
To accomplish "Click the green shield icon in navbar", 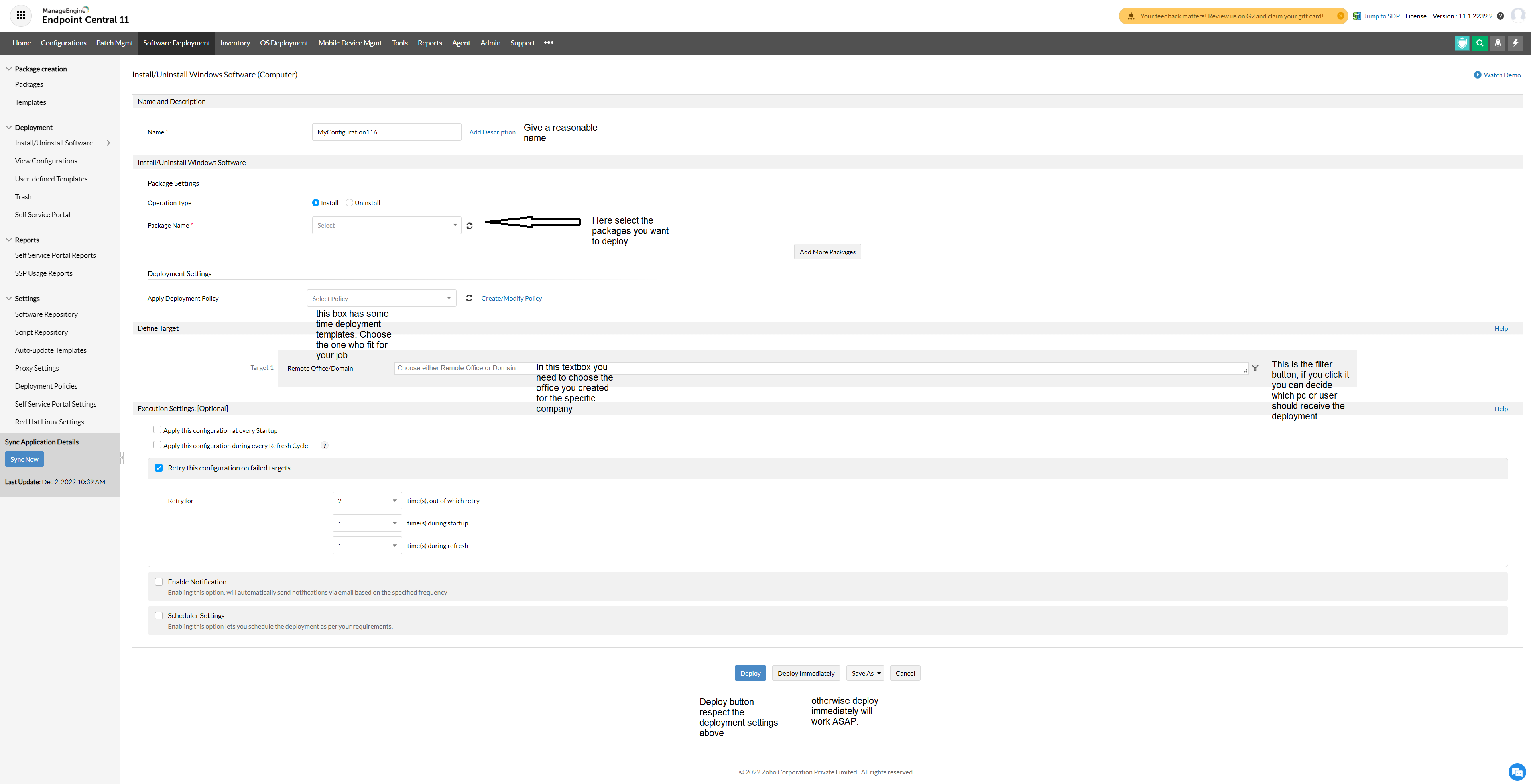I will (x=1462, y=43).
